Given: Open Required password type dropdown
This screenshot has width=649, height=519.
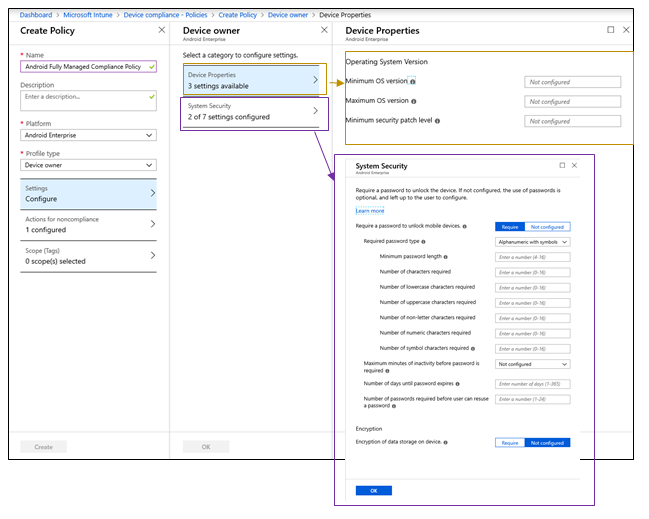Looking at the screenshot, I should [x=533, y=242].
